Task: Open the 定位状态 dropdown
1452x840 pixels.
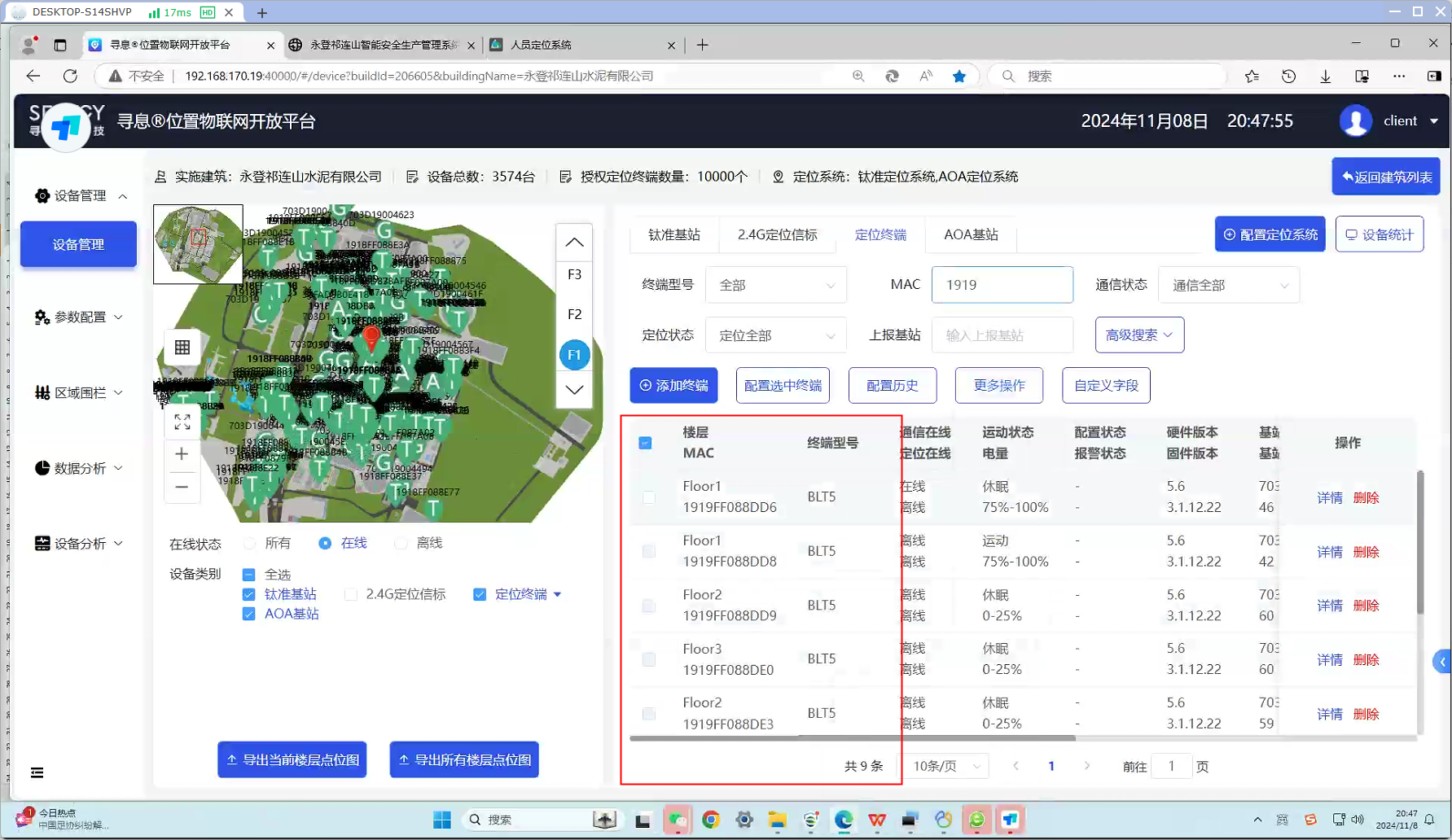Action: tap(776, 335)
